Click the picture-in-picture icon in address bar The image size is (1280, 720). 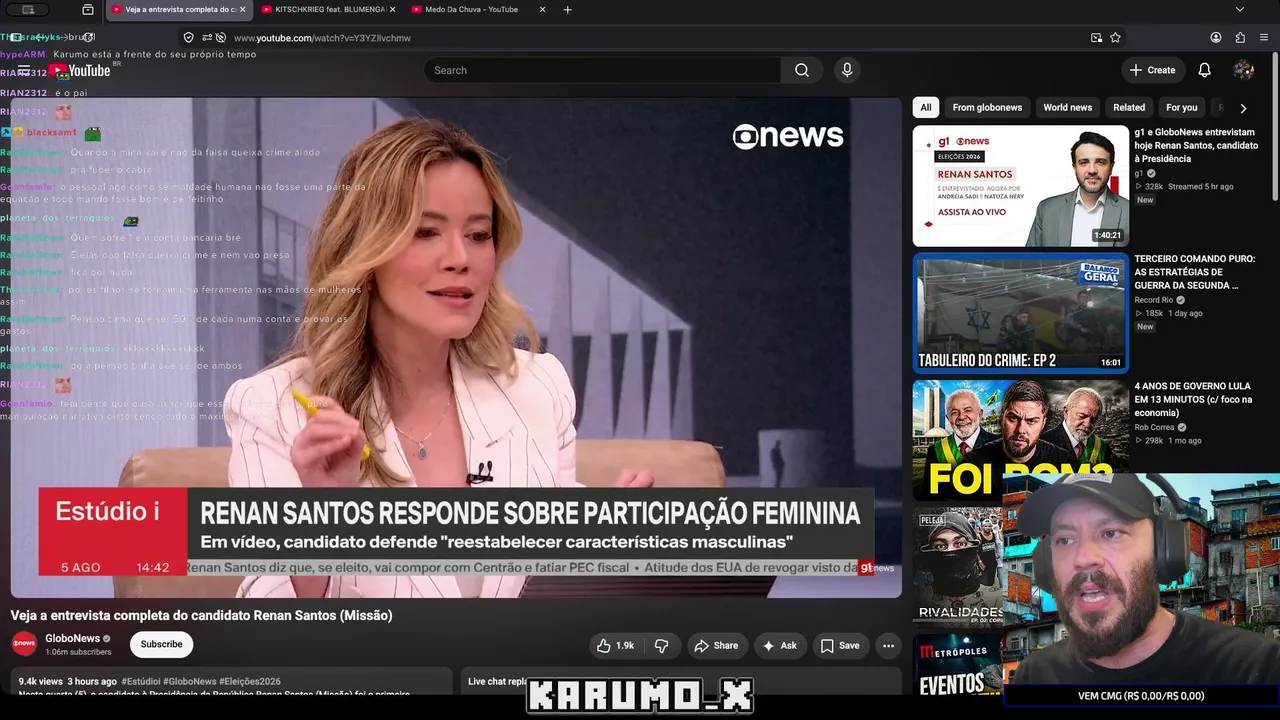(1097, 38)
